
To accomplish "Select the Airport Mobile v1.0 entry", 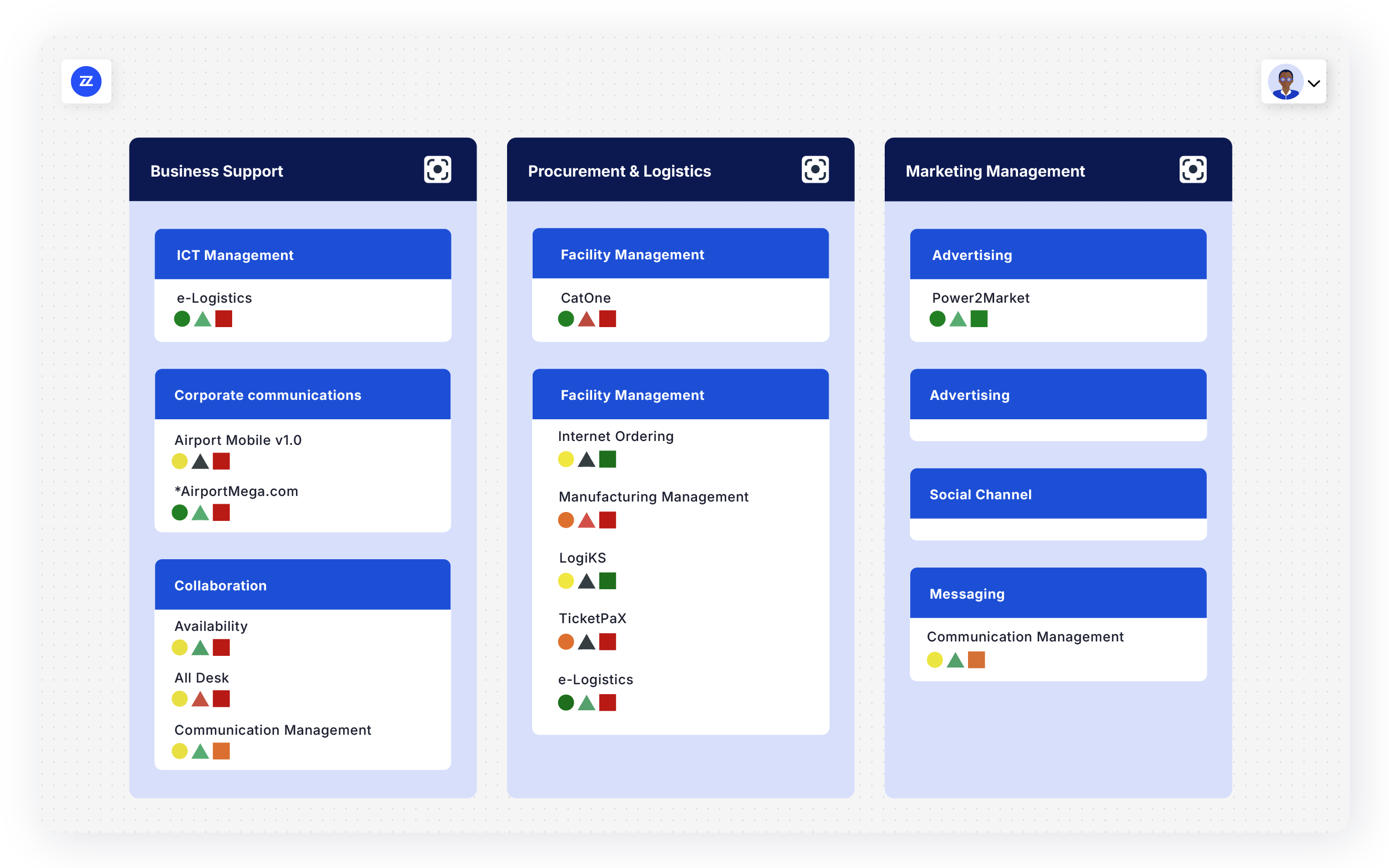I will pyautogui.click(x=238, y=440).
